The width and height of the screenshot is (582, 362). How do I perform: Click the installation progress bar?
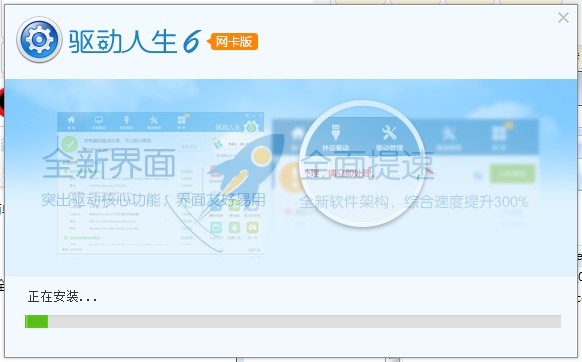coord(293,322)
